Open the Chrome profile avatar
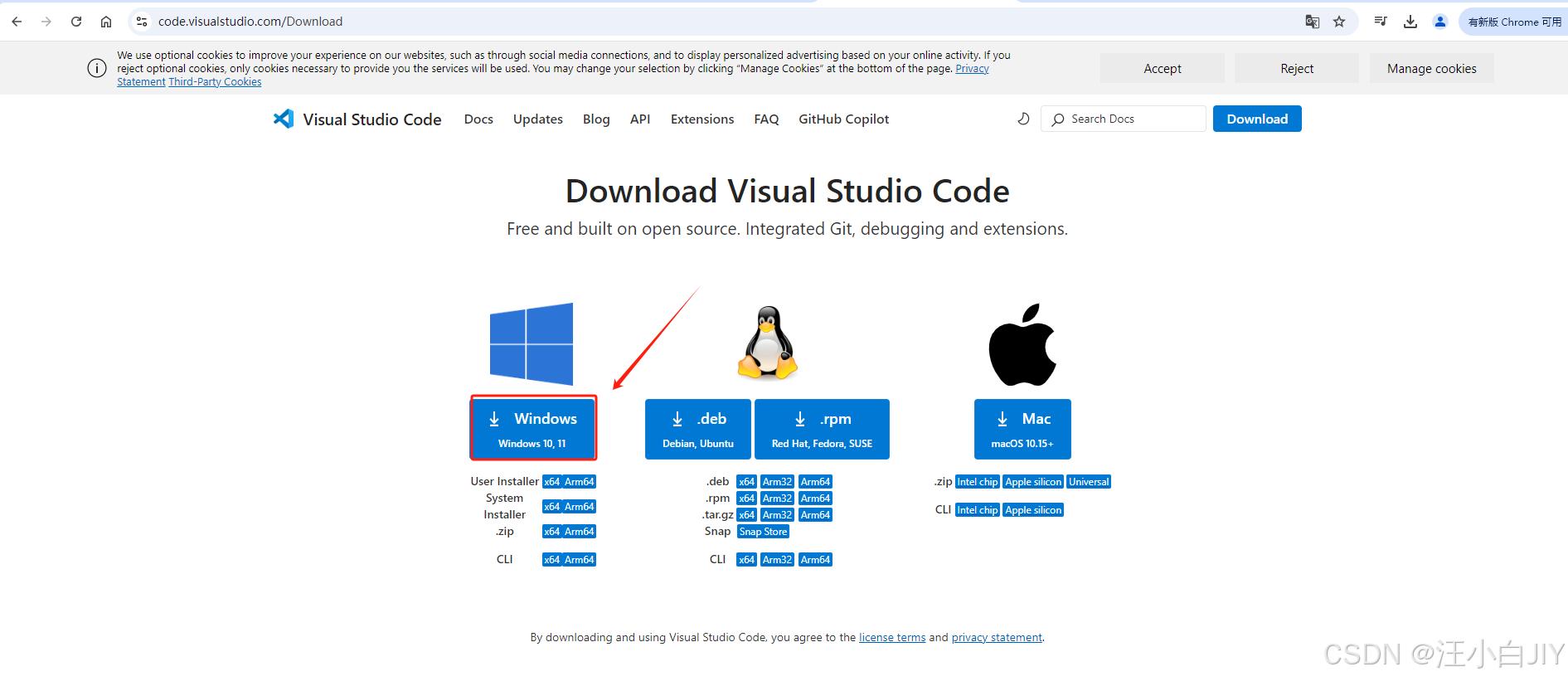 click(1440, 22)
